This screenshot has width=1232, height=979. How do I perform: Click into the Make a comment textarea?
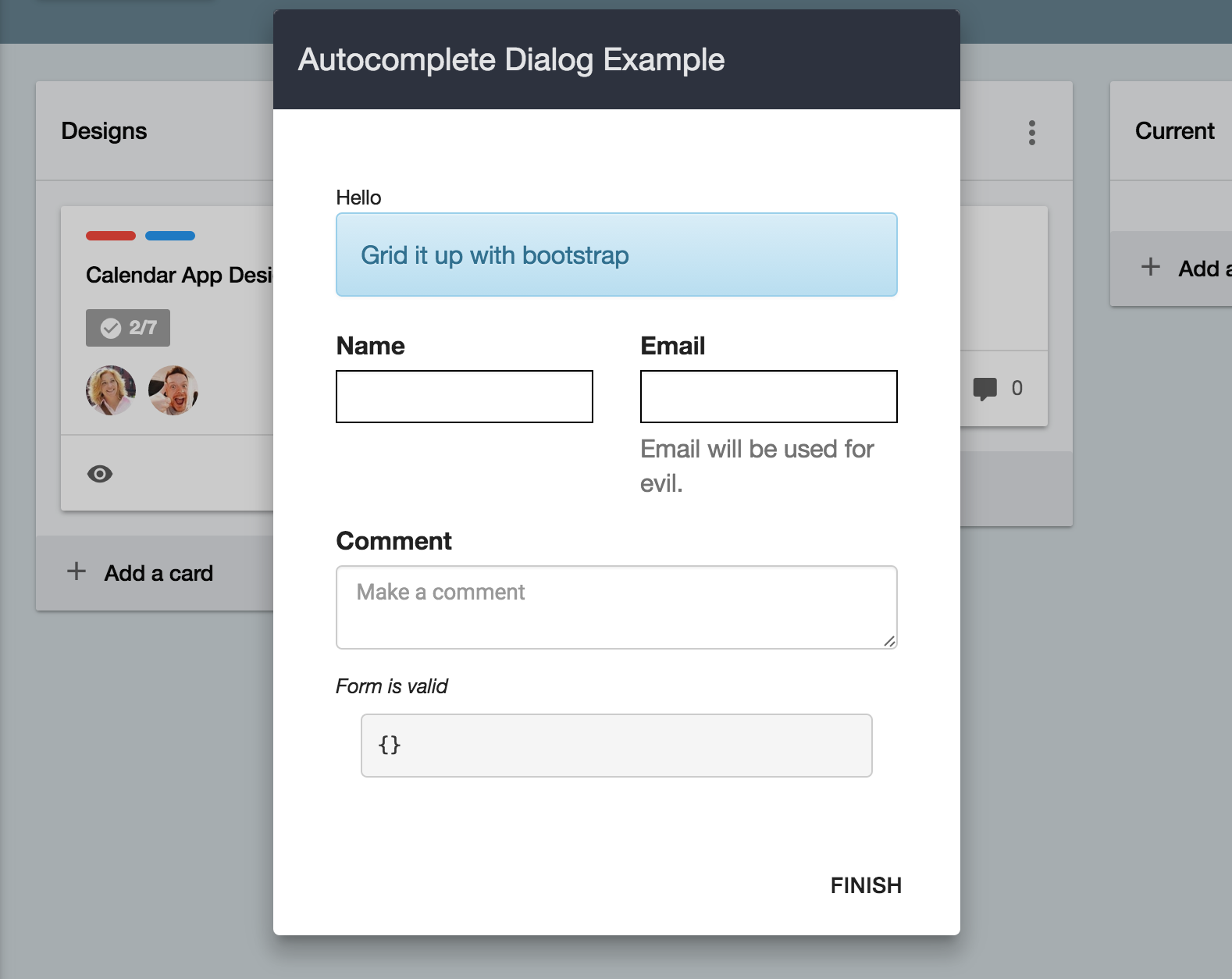[617, 607]
